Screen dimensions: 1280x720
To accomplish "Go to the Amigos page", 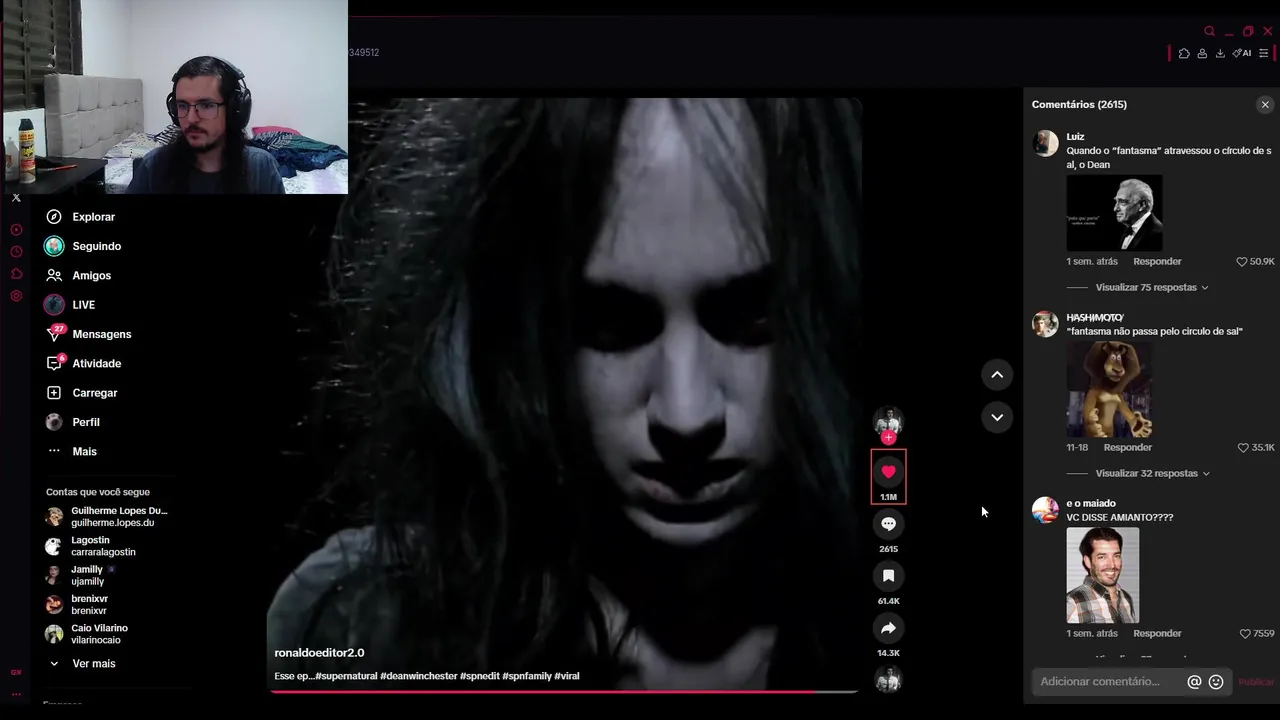I will coord(78,275).
